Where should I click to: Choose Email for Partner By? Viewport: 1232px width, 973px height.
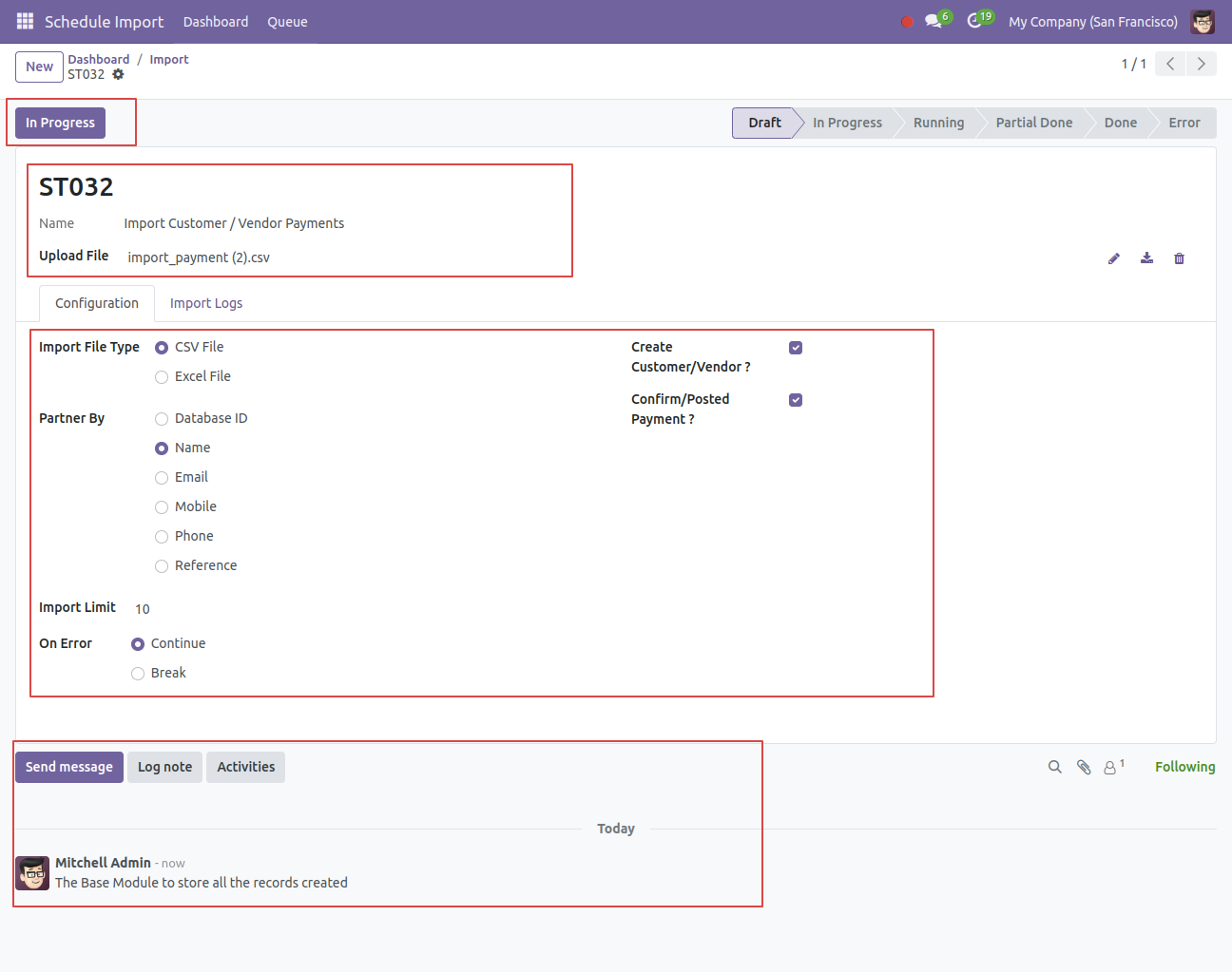tap(162, 478)
